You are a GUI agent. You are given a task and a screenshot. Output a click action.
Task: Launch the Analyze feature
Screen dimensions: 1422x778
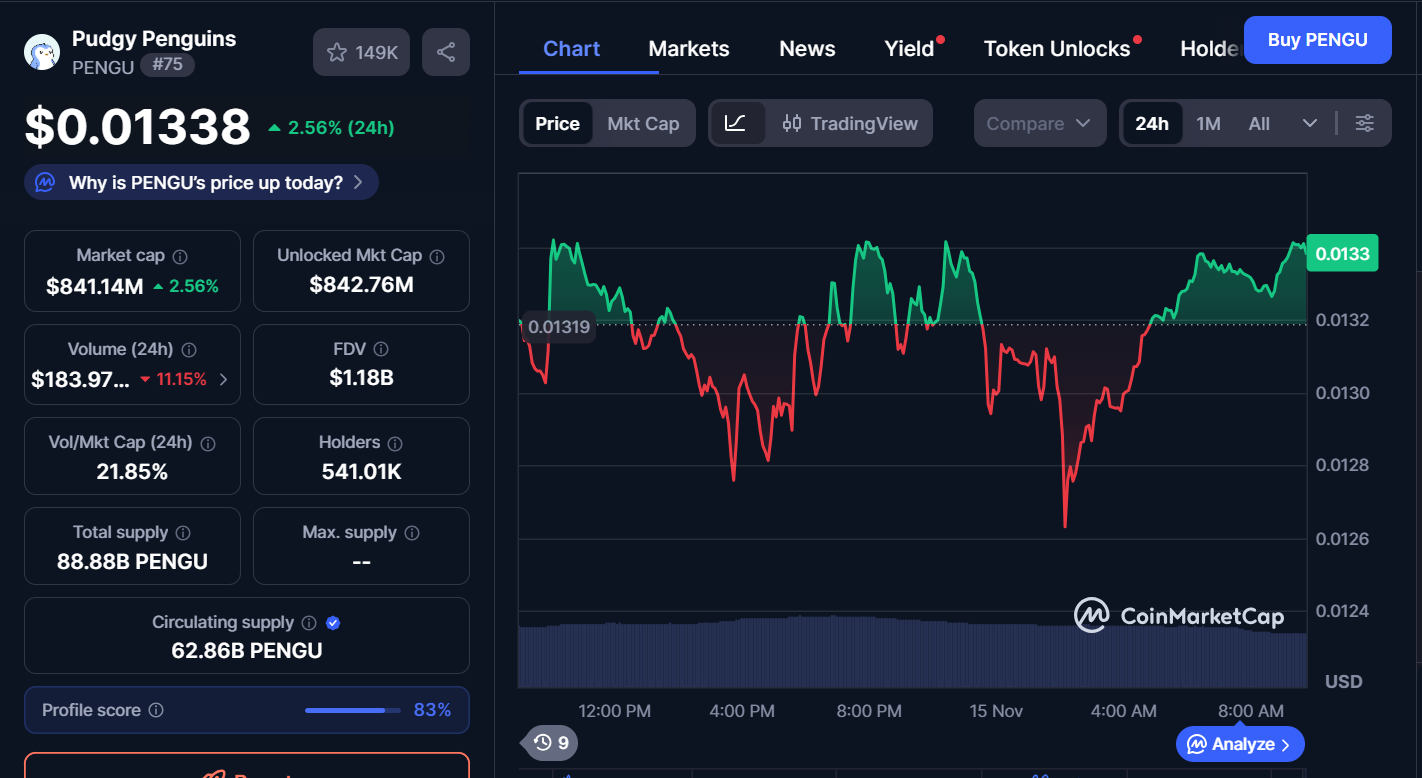(x=1239, y=743)
